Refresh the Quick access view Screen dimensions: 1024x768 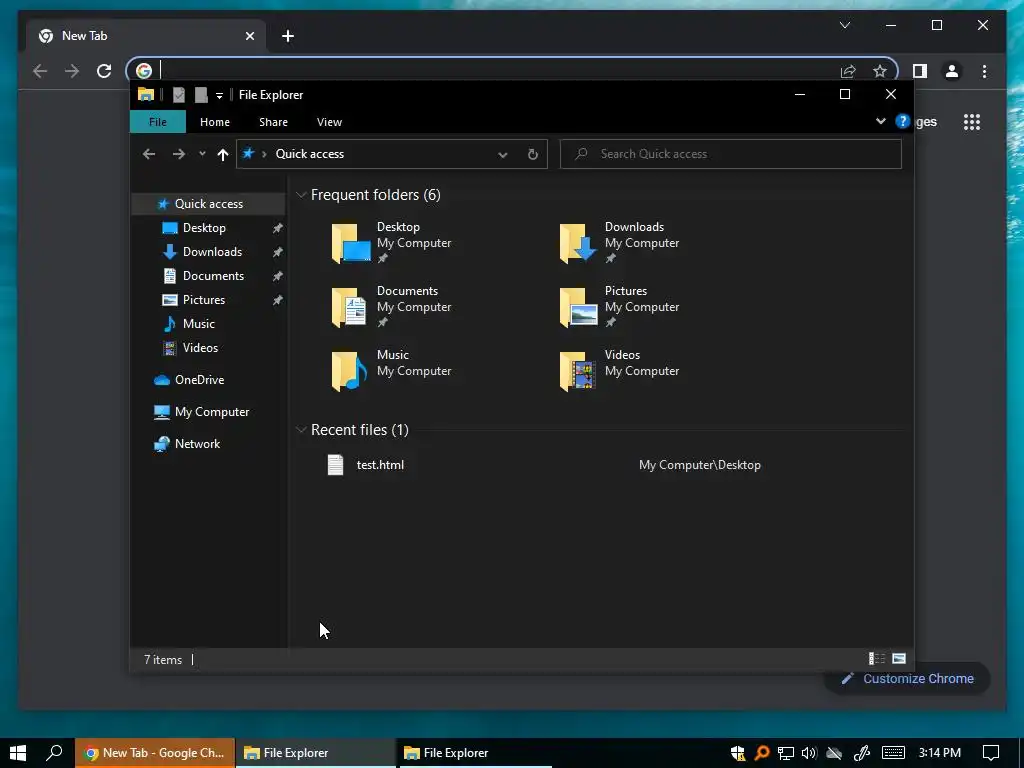click(x=533, y=154)
